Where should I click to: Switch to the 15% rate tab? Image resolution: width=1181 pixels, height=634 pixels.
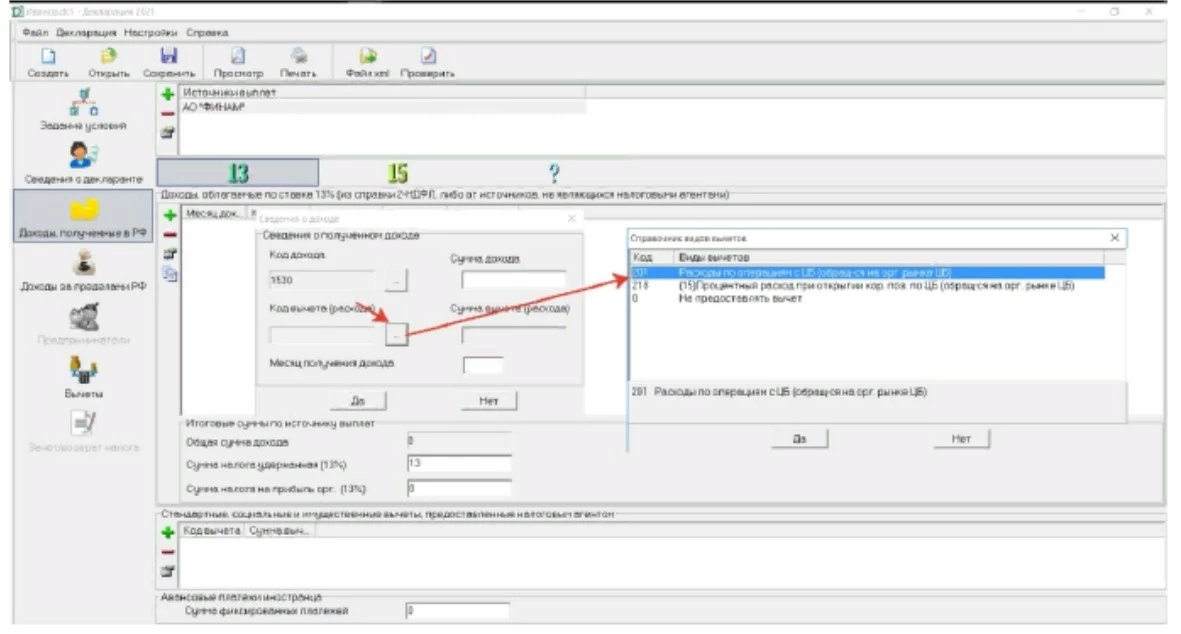coord(397,173)
